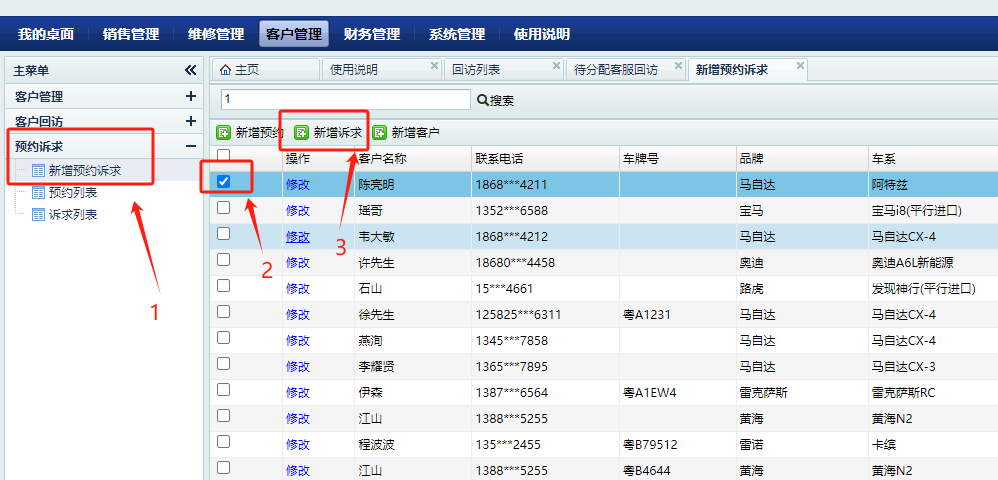Screen dimensions: 998x480
Task: Click the 新增客户 add icon
Action: [x=380, y=132]
